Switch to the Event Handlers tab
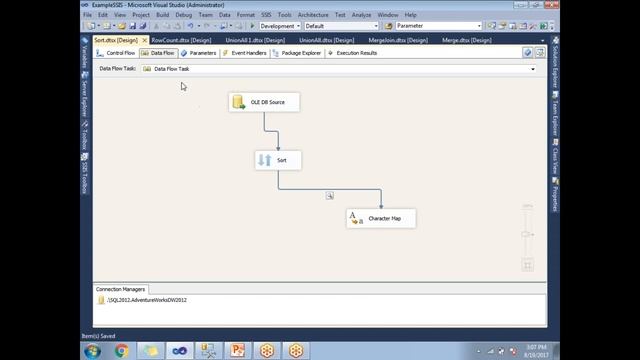Viewport: 640px width, 360px height. tap(245, 53)
